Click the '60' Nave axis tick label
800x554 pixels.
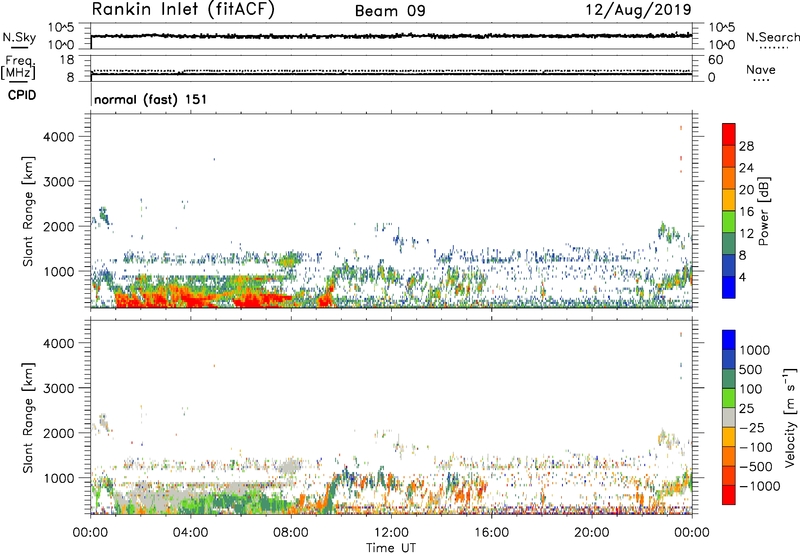[x=715, y=60]
